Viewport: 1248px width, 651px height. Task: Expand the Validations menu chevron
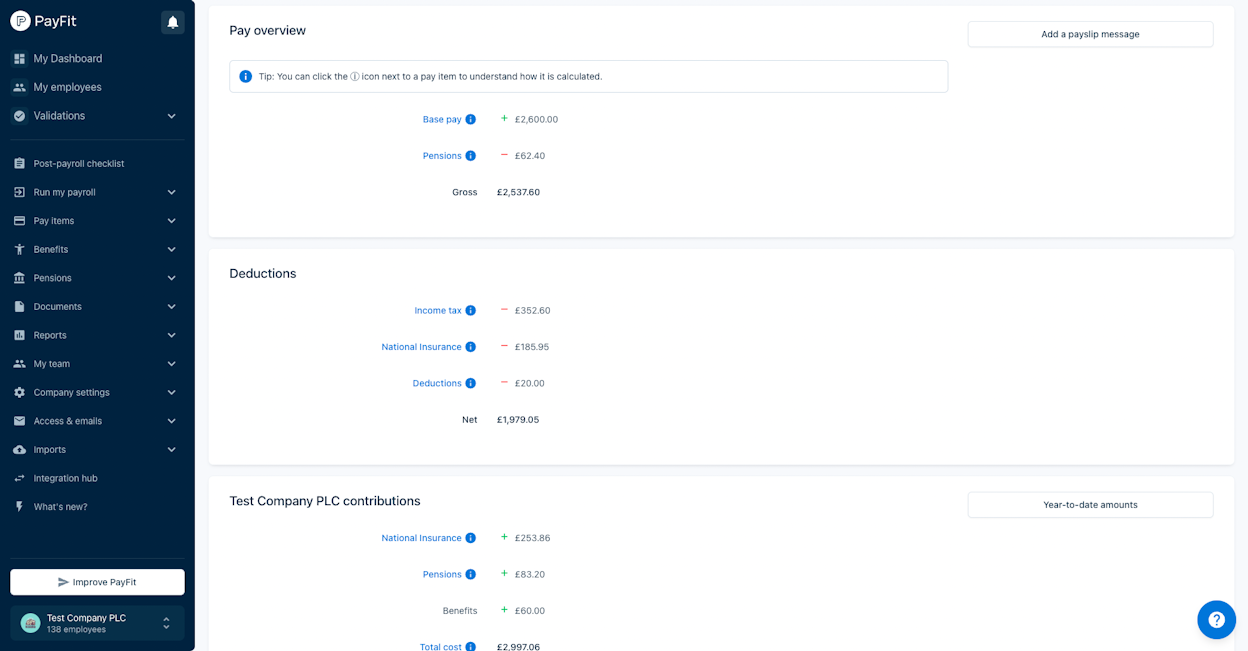coord(171,116)
